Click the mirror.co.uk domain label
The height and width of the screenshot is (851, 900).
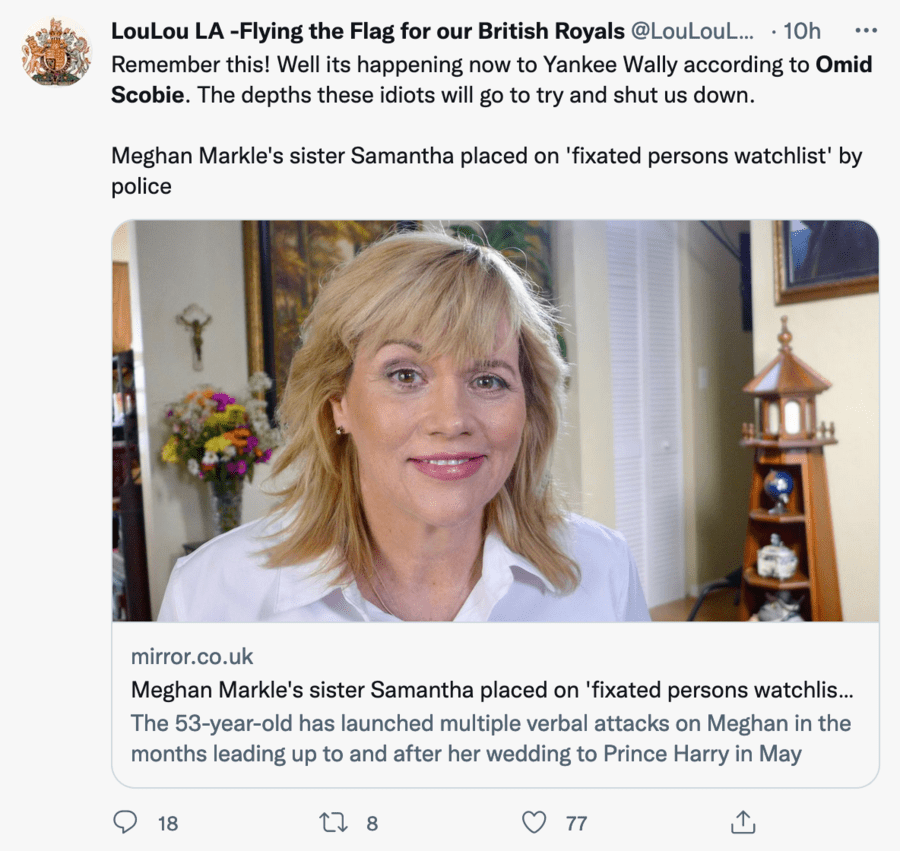(192, 657)
